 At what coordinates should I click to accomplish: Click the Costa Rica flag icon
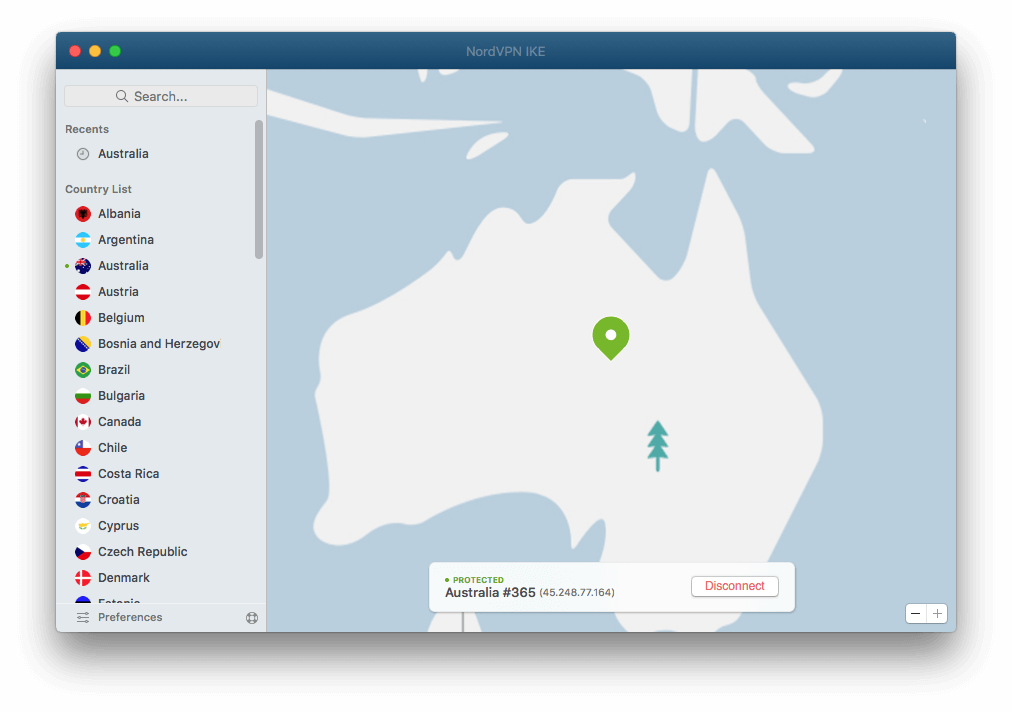pos(83,474)
